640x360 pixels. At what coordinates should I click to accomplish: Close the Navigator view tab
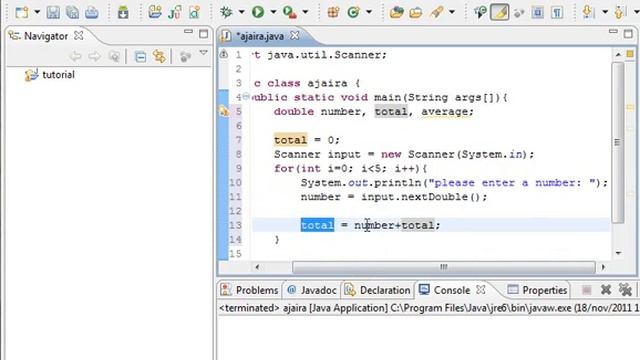pyautogui.click(x=78, y=36)
